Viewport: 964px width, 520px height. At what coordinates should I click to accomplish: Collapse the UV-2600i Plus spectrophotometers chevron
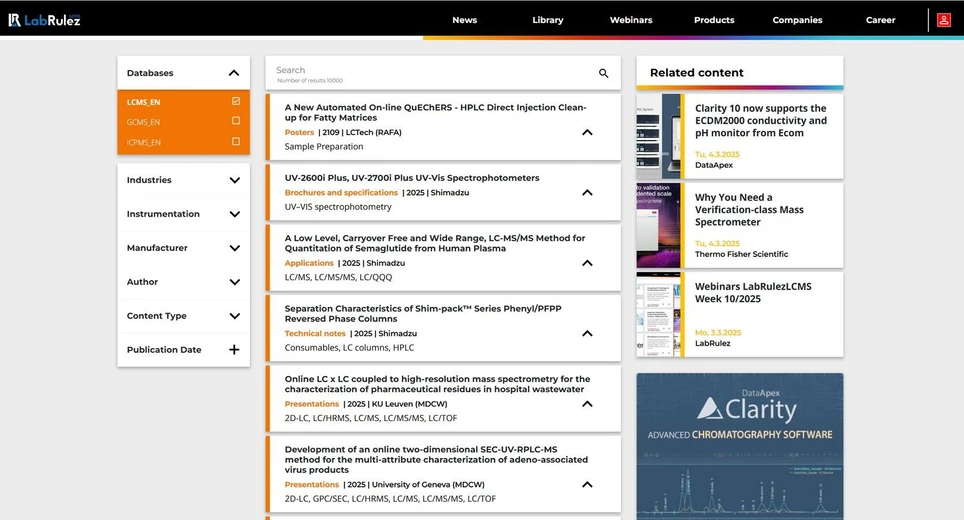(587, 193)
